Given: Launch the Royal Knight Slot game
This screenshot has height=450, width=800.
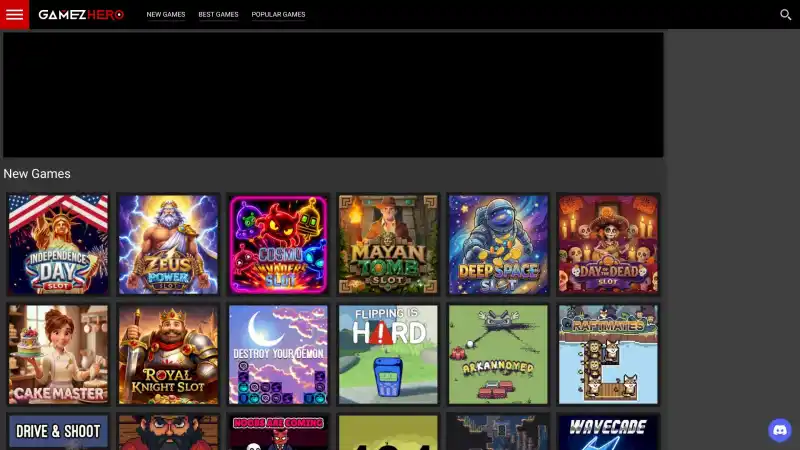Looking at the screenshot, I should [168, 355].
